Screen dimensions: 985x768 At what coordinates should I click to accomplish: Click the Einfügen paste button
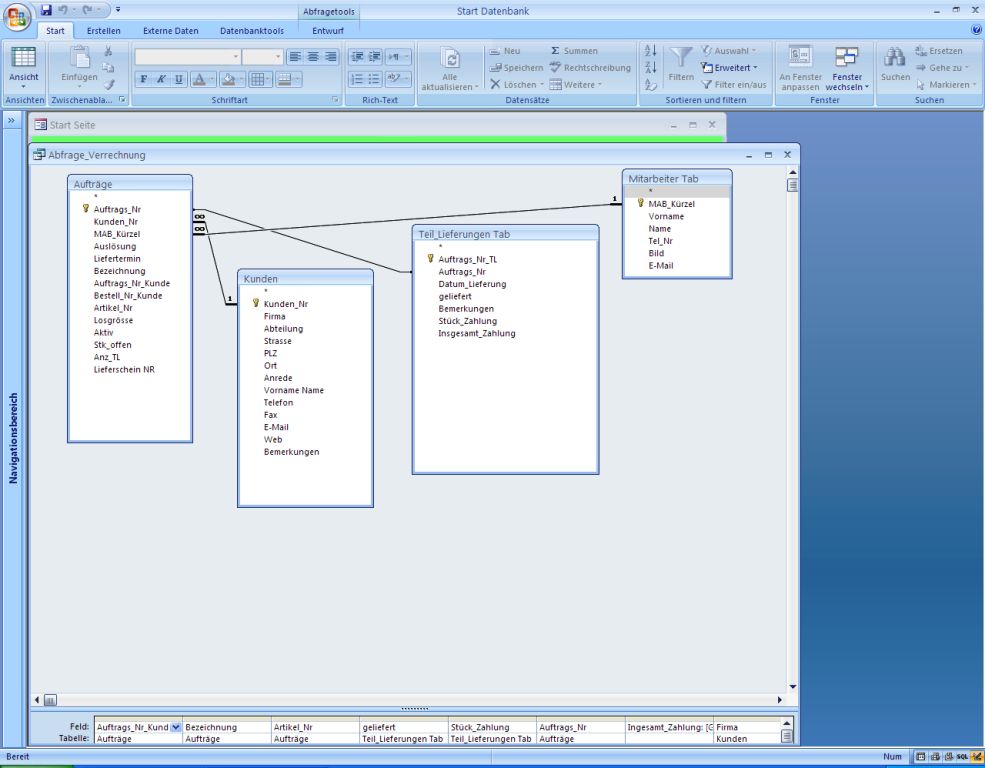coord(79,65)
